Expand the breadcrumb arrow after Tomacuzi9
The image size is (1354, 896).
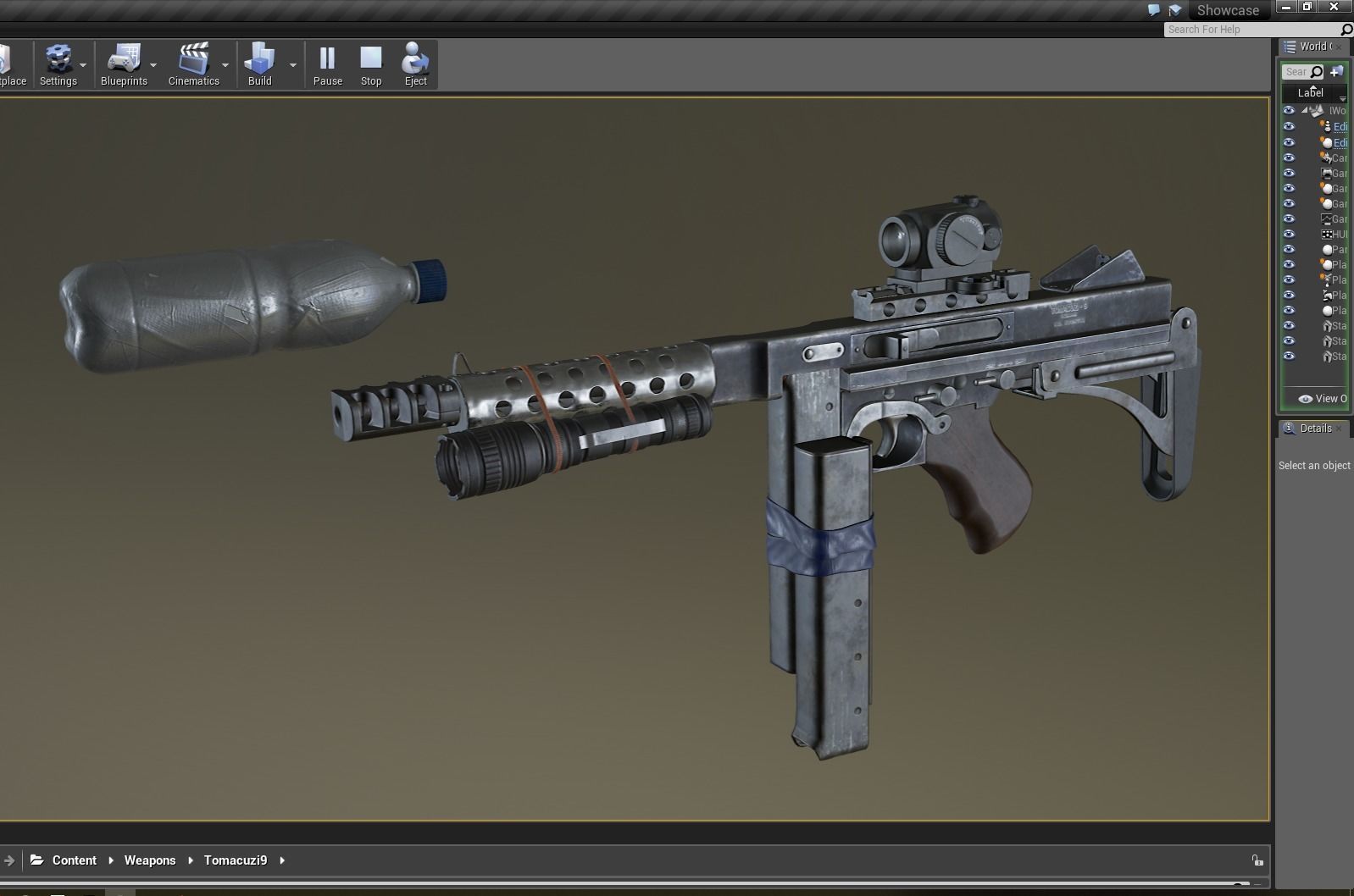pyautogui.click(x=282, y=860)
